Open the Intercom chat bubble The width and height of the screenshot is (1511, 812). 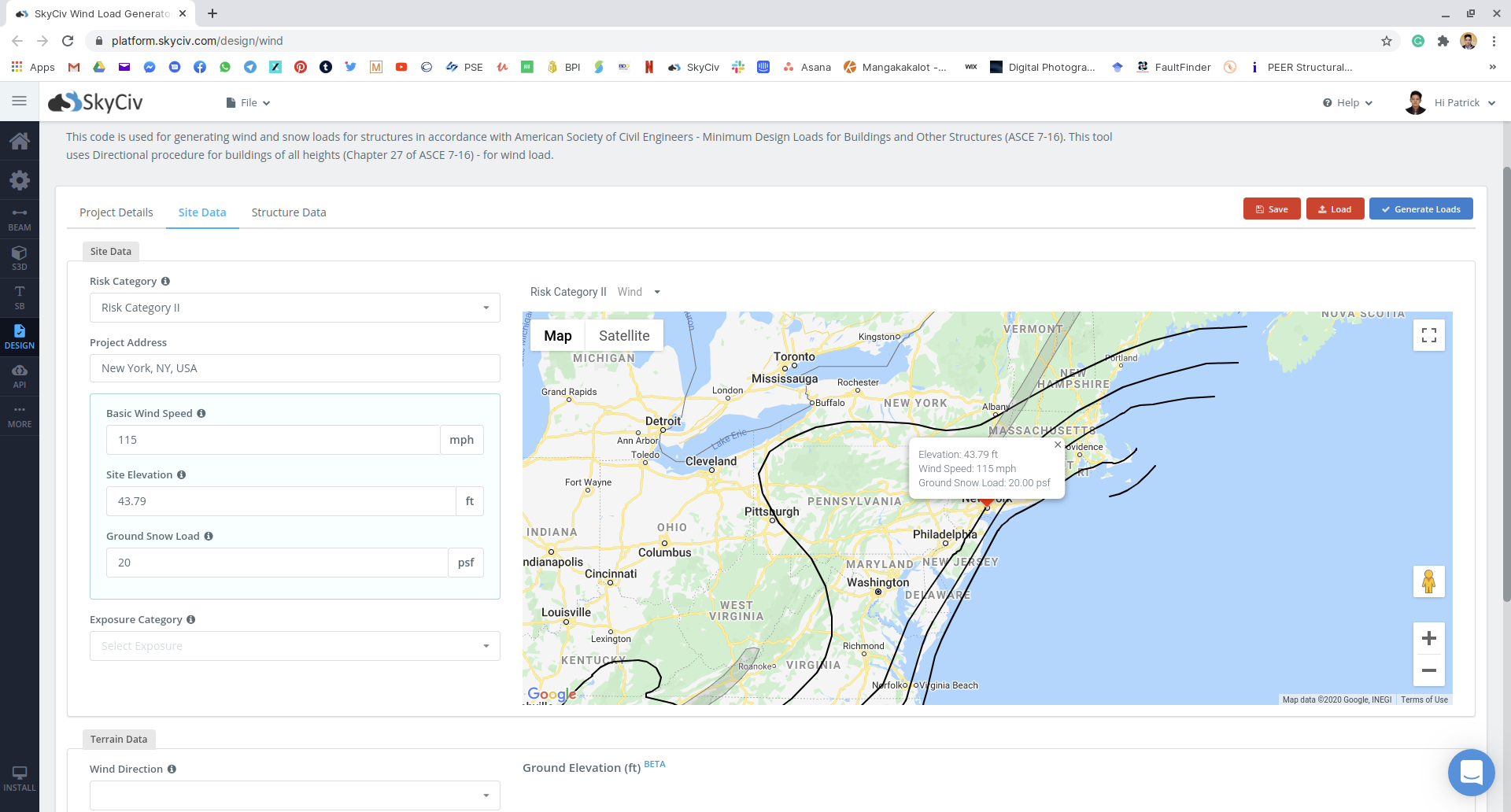pyautogui.click(x=1471, y=773)
